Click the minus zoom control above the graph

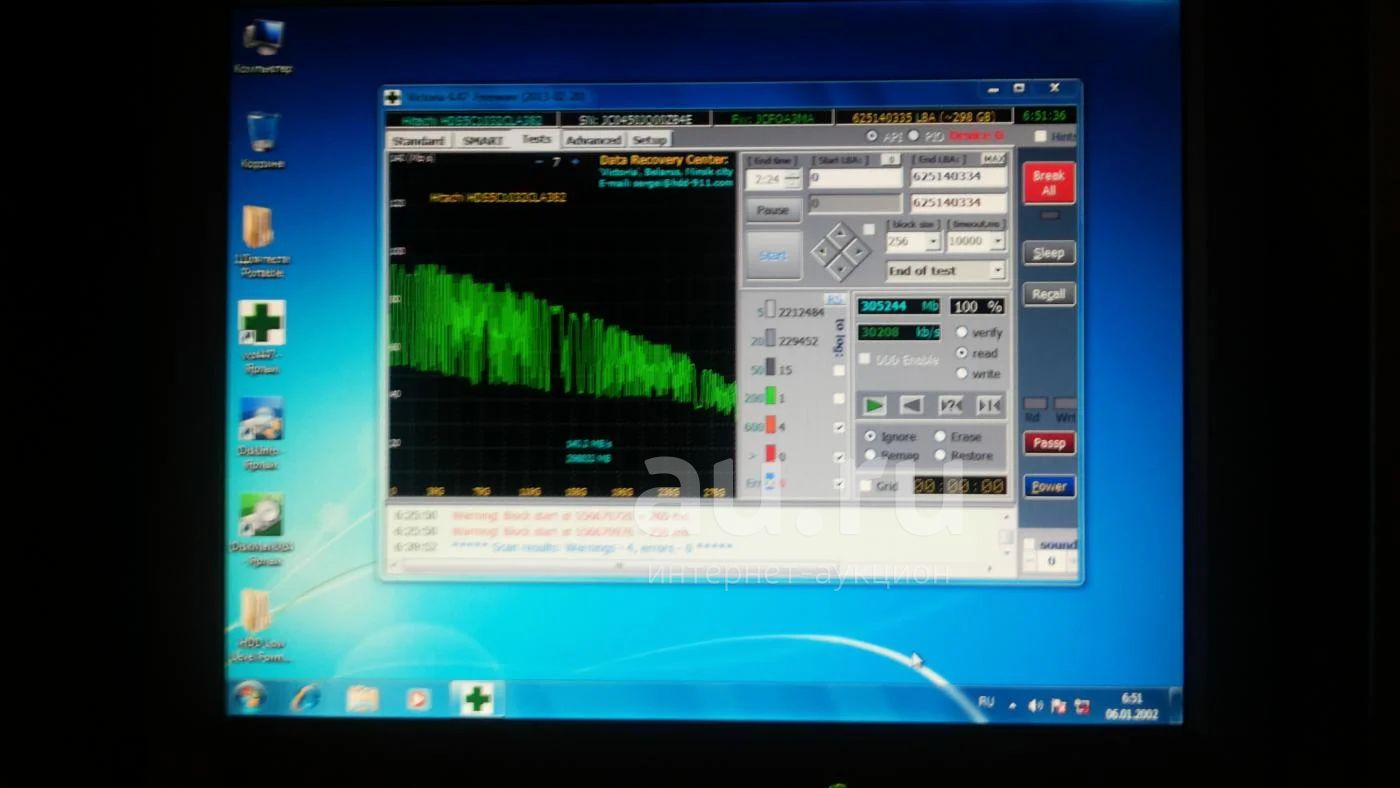539,161
